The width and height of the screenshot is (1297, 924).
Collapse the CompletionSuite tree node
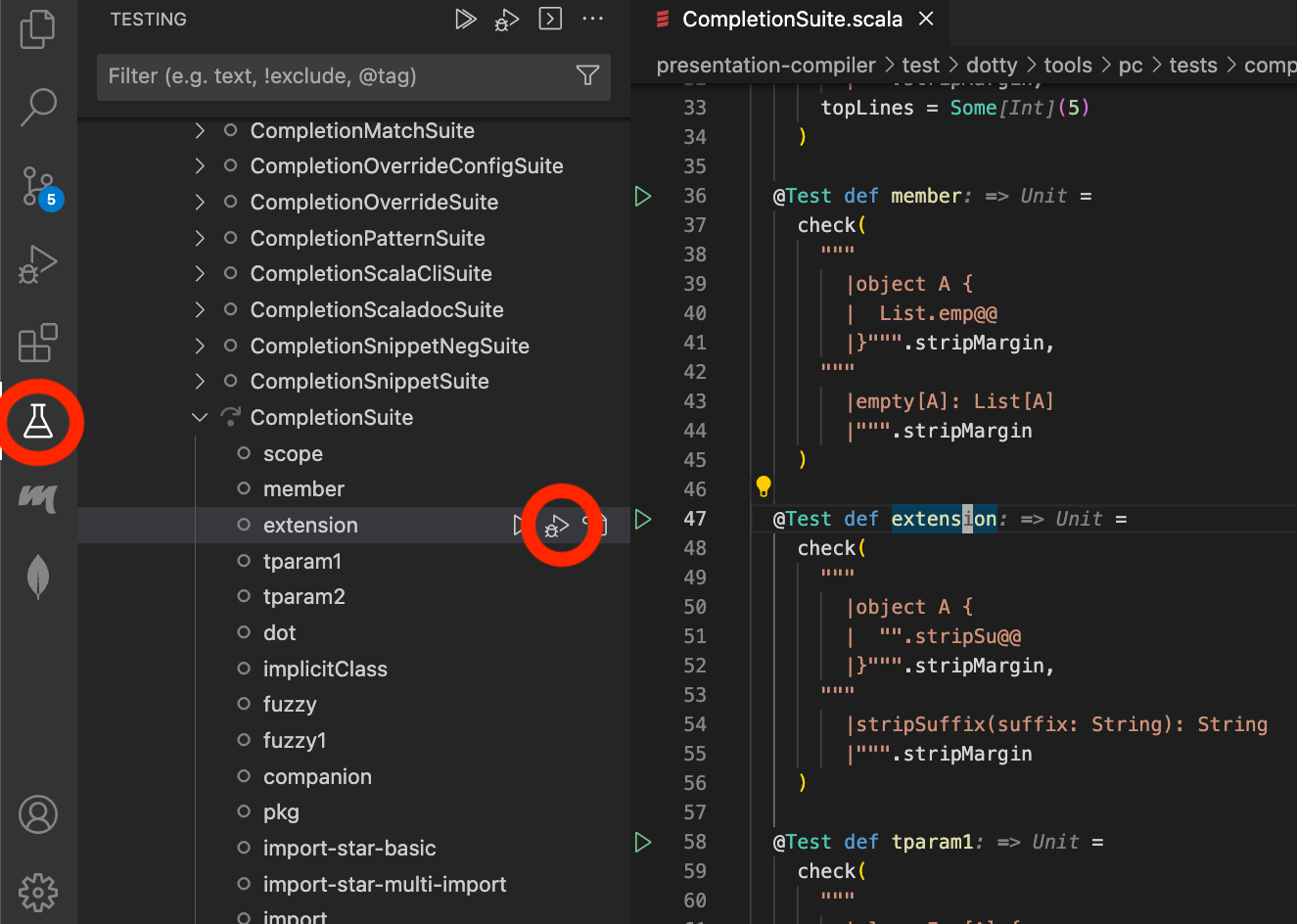pyautogui.click(x=200, y=417)
